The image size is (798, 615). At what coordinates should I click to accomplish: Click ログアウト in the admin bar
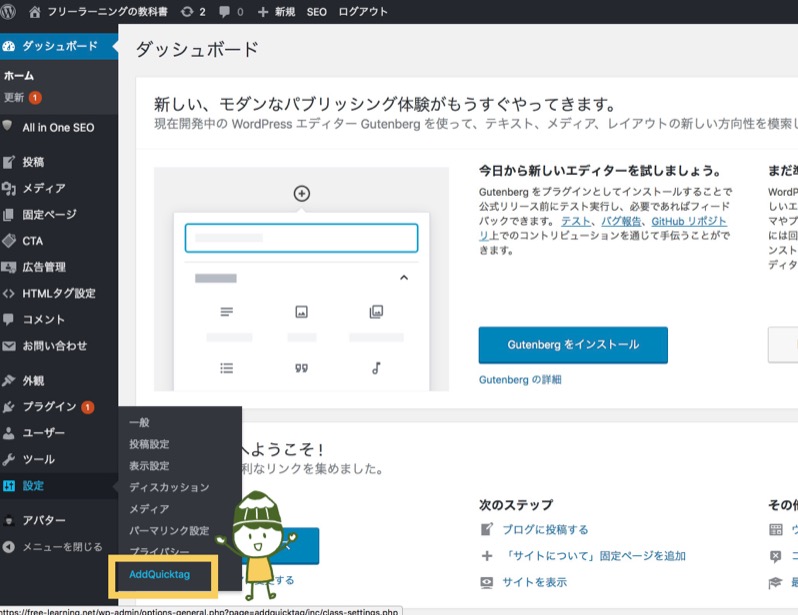point(363,12)
